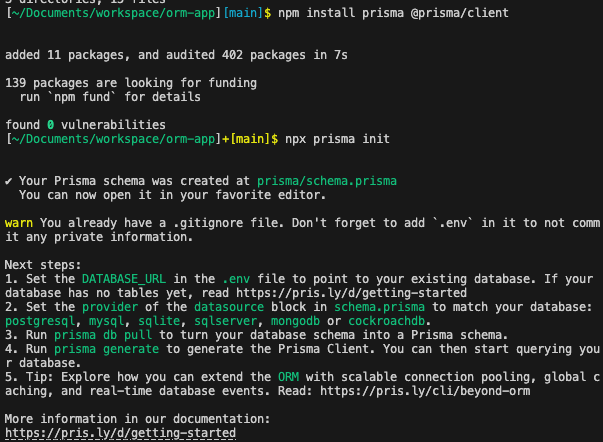This screenshot has height=442, width=603.
Task: Click the 'cockroachdb' provider name
Action: coord(386,321)
